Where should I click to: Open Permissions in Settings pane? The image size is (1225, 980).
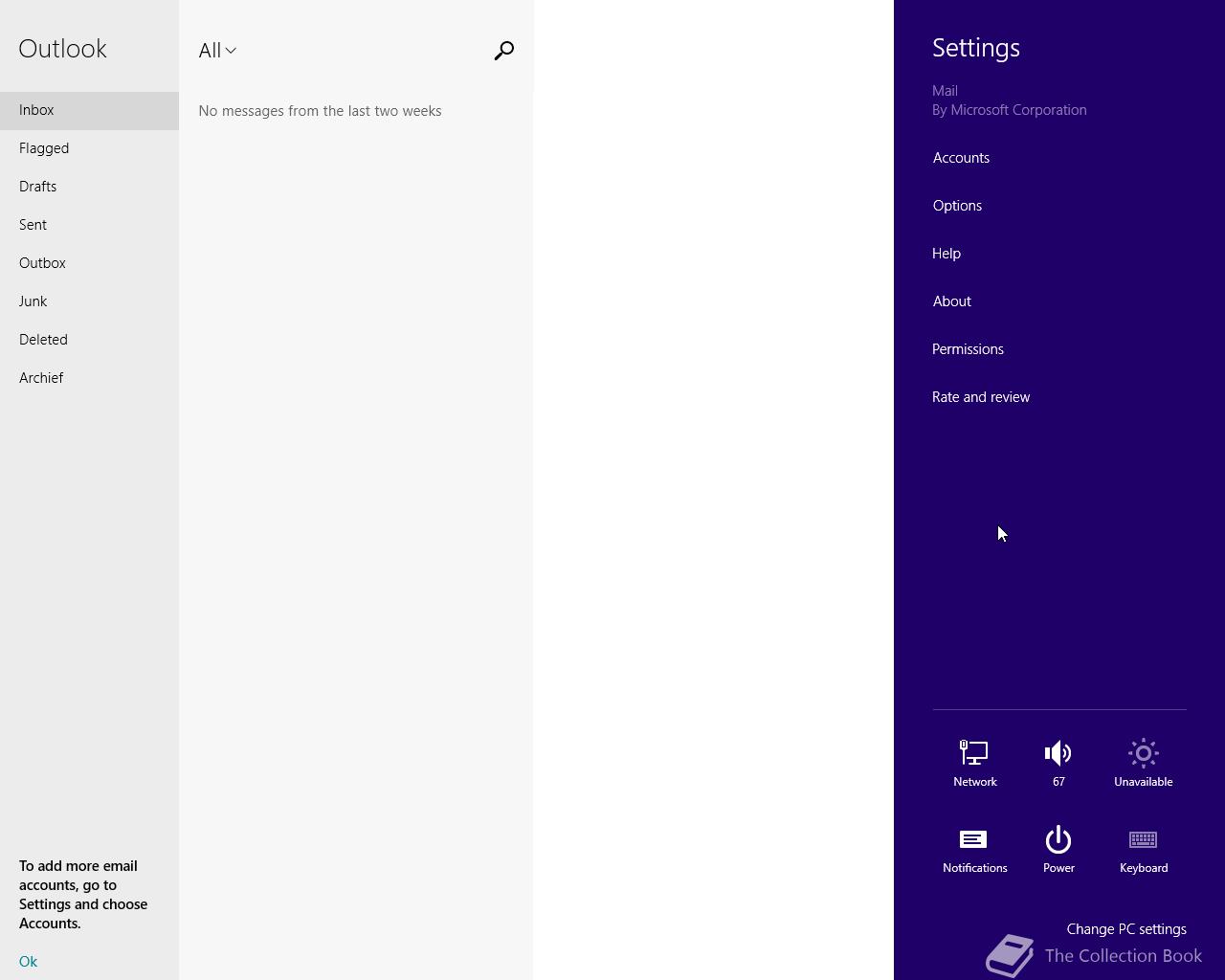coord(968,349)
